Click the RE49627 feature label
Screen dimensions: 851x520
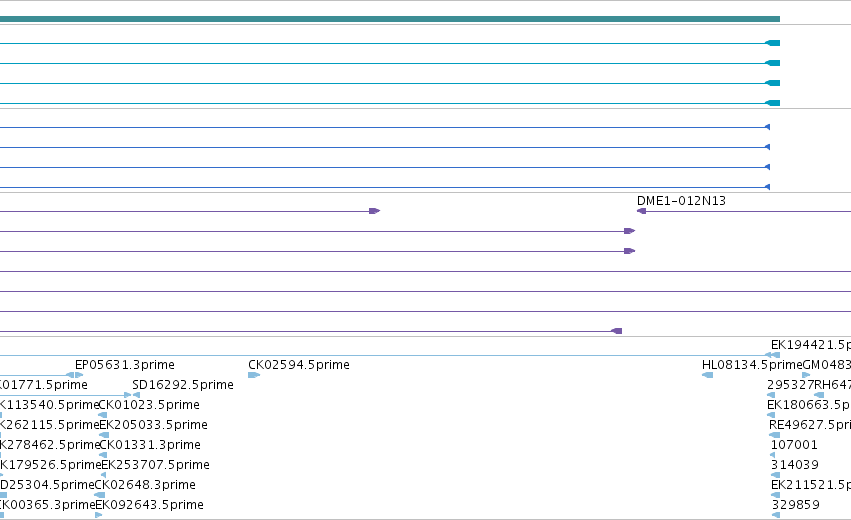pyautogui.click(x=810, y=425)
